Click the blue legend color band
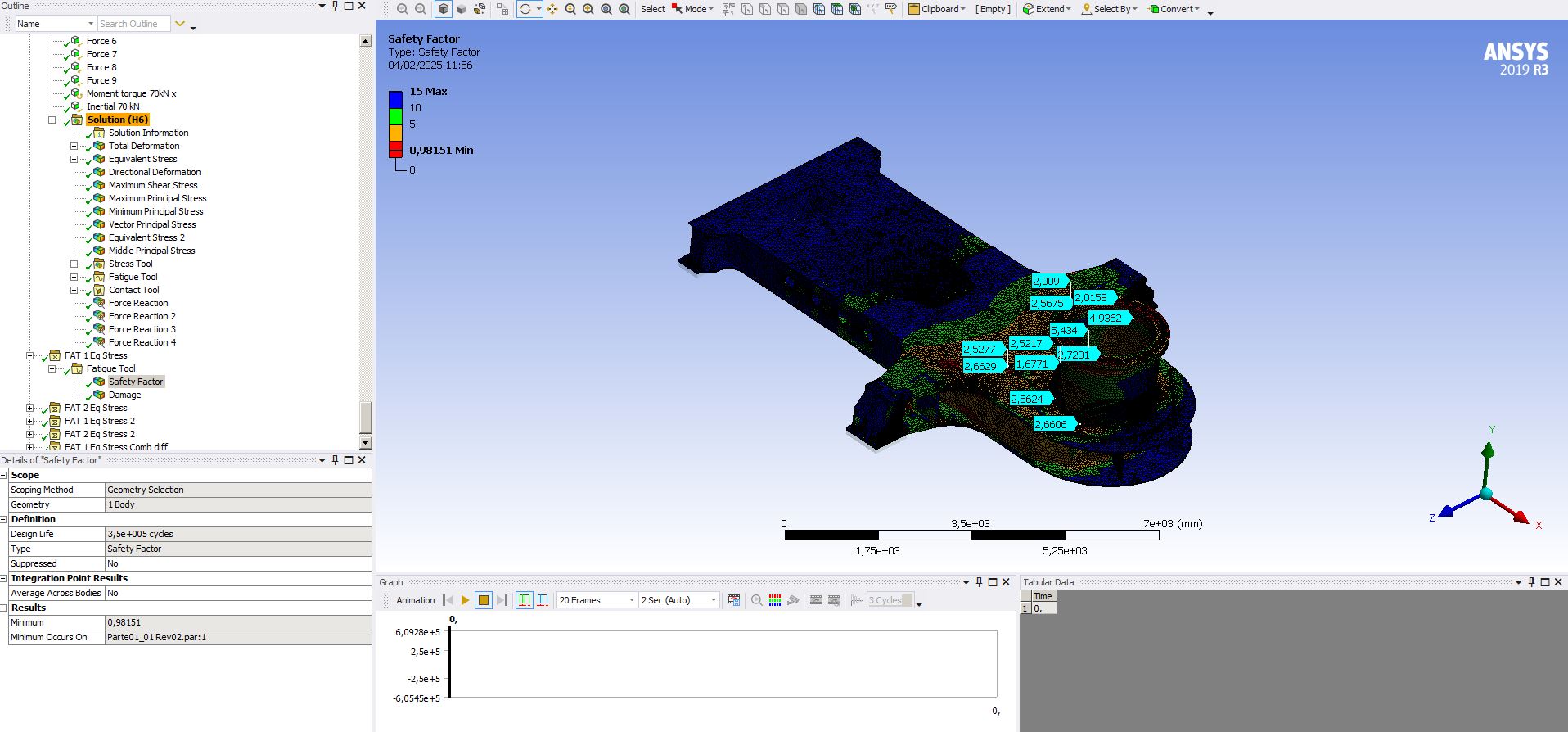The width and height of the screenshot is (1568, 732). tap(395, 100)
